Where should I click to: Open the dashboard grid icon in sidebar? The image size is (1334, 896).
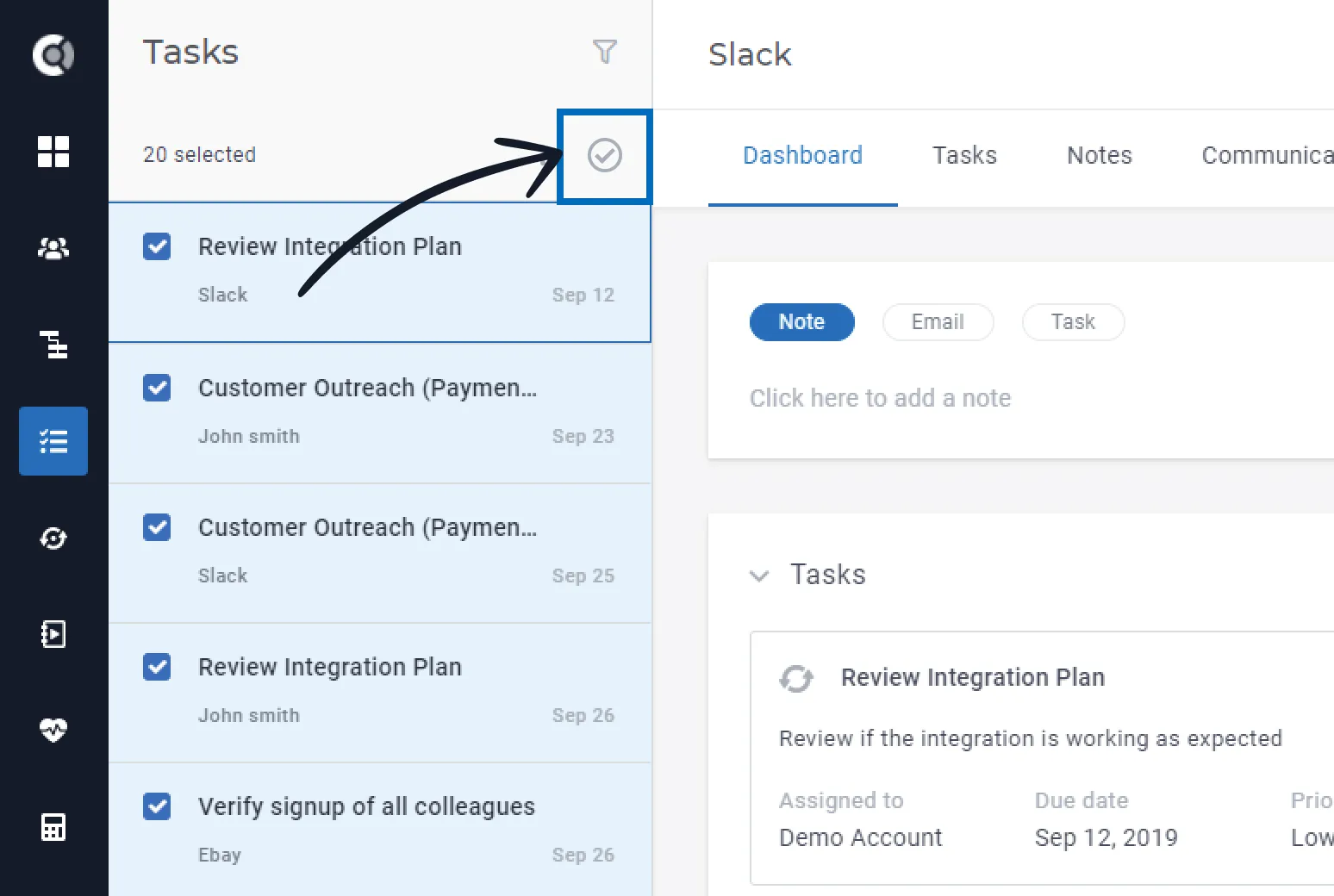[x=53, y=152]
